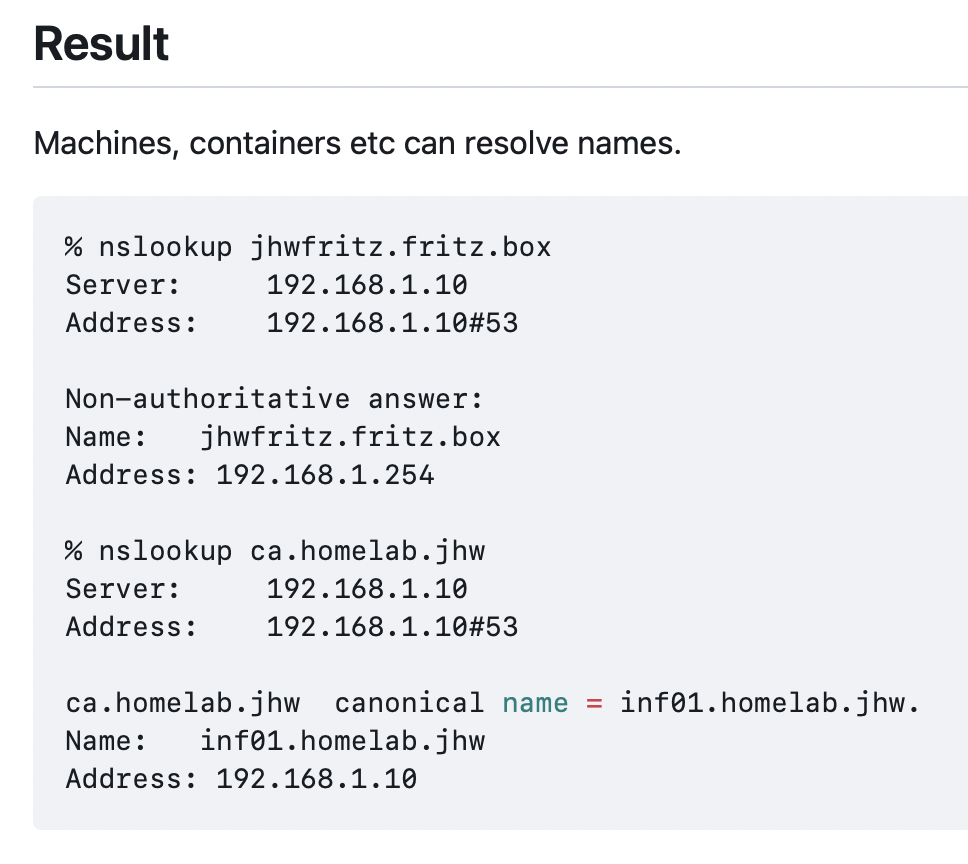Click the red equals sign
Image resolution: width=968 pixels, height=864 pixels.
(x=594, y=703)
